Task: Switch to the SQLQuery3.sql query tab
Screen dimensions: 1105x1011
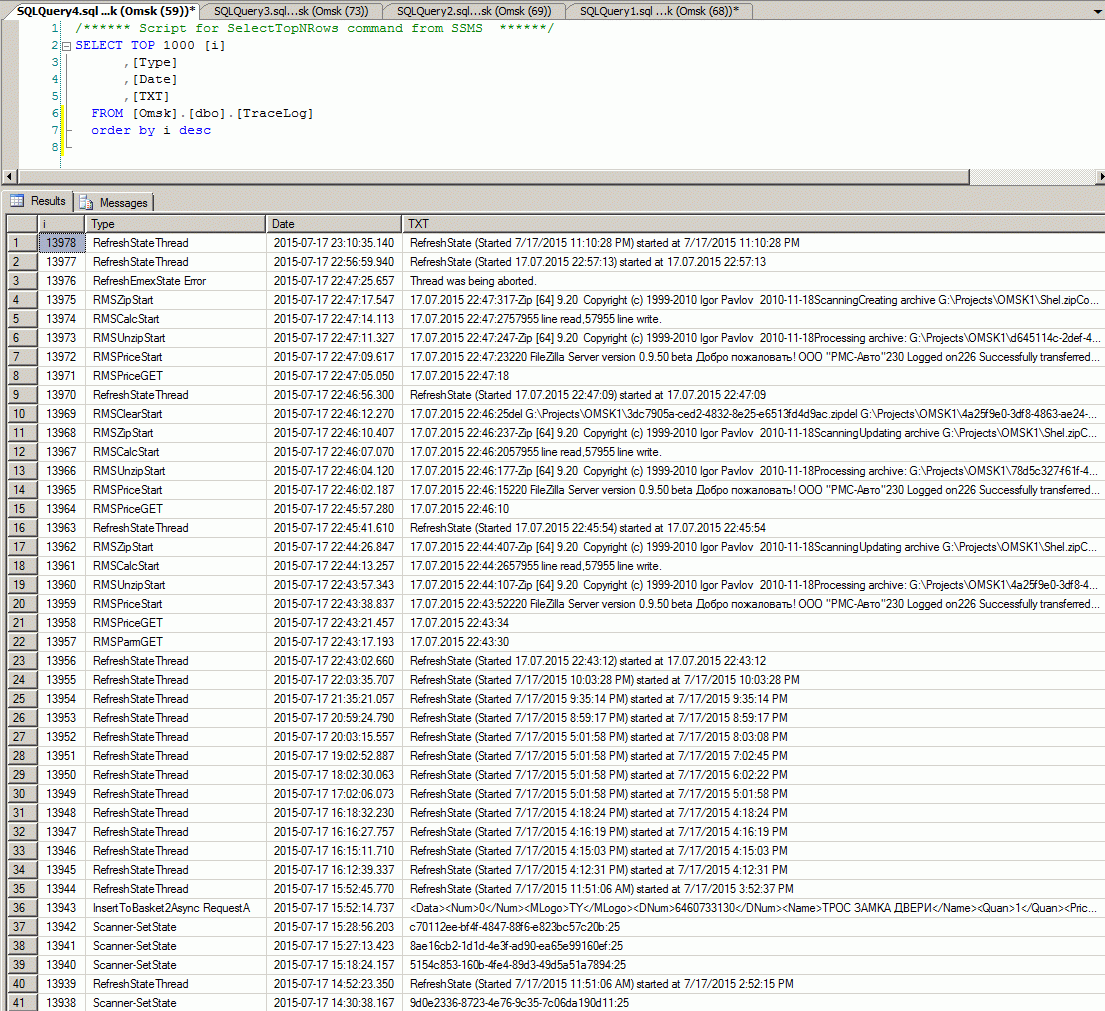Action: [290, 11]
